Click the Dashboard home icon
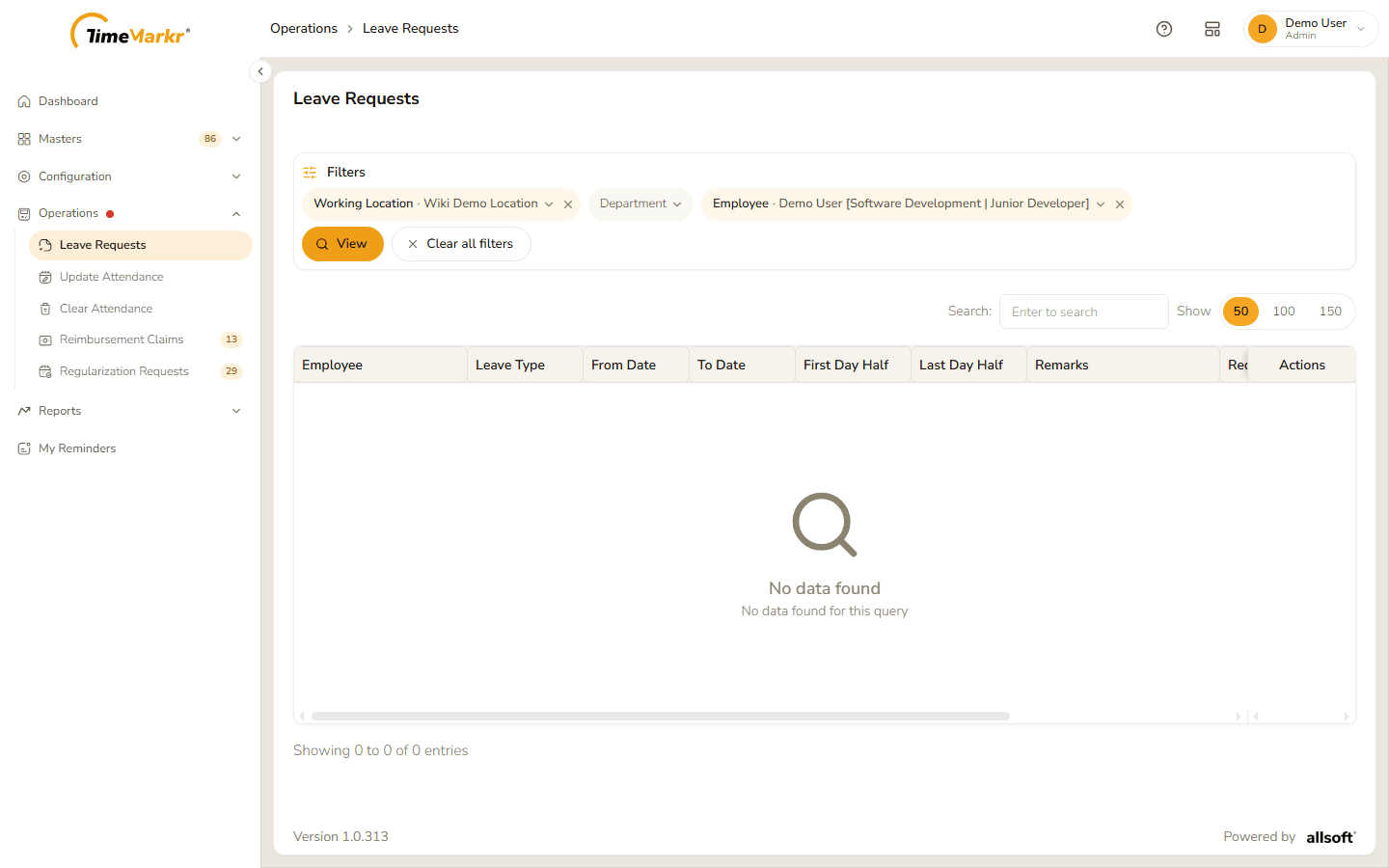This screenshot has height=868, width=1389. click(24, 101)
